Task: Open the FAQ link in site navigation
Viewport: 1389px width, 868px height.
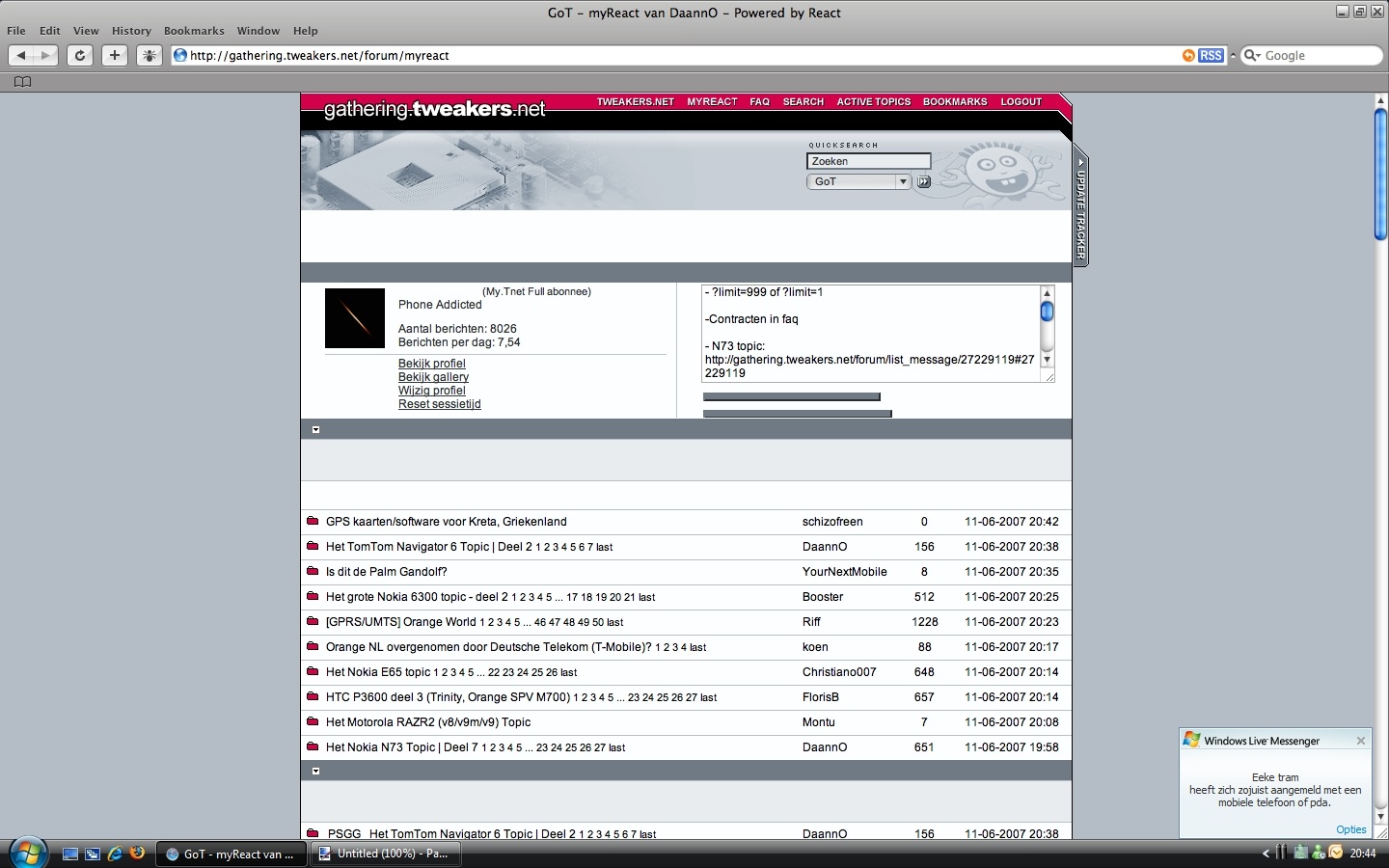Action: (x=760, y=101)
